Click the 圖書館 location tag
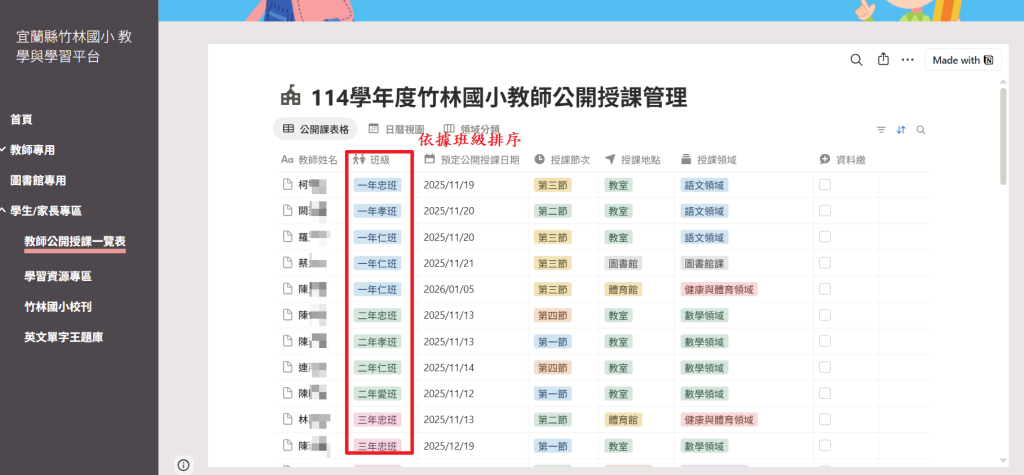1024x475 pixels. (x=623, y=263)
